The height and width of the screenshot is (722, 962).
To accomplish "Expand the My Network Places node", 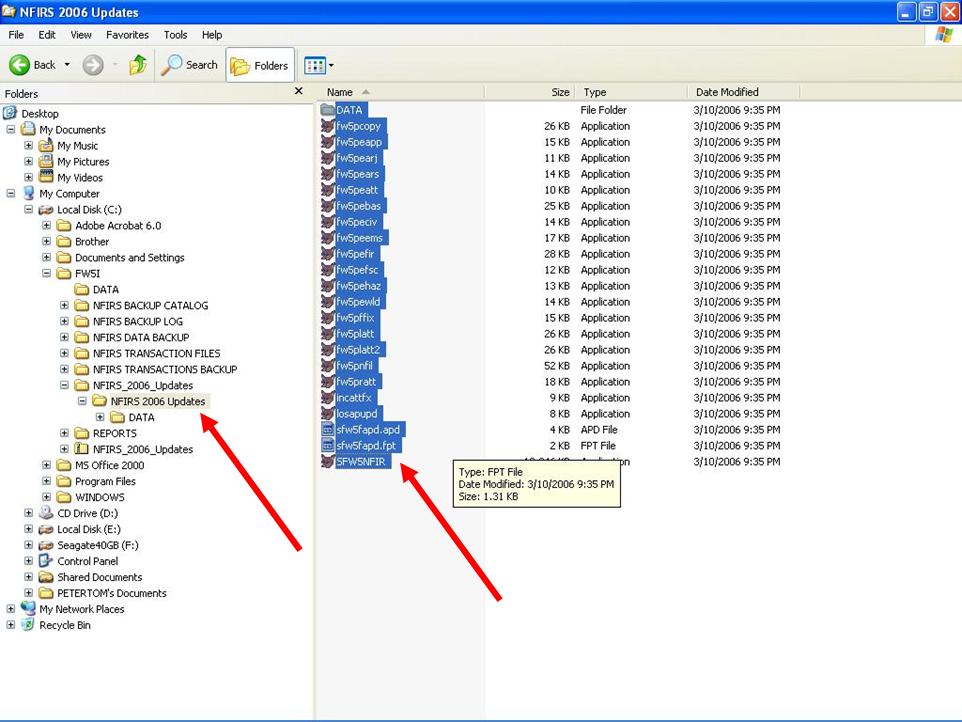I will (11, 609).
